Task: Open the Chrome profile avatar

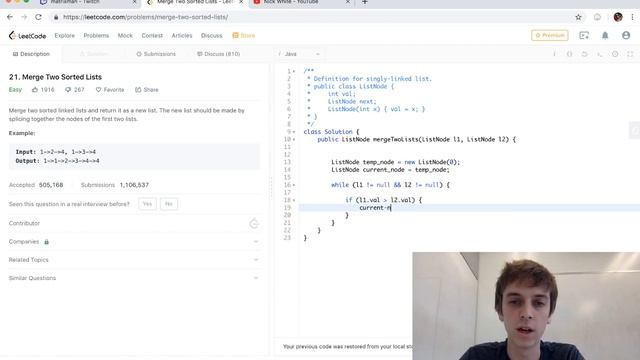Action: click(x=618, y=17)
